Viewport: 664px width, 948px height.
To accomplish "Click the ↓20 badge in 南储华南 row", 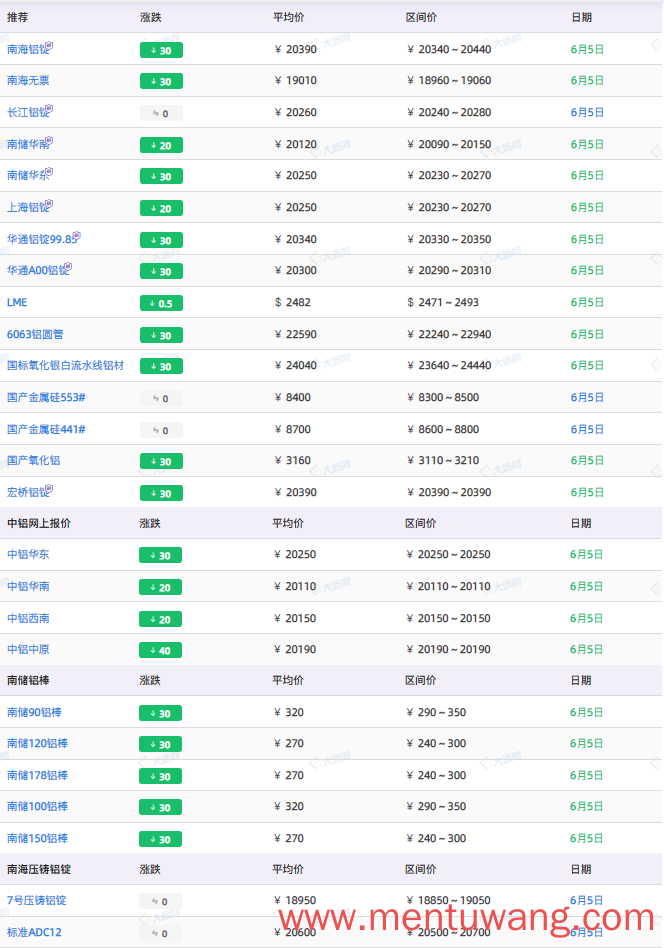I will pyautogui.click(x=161, y=145).
